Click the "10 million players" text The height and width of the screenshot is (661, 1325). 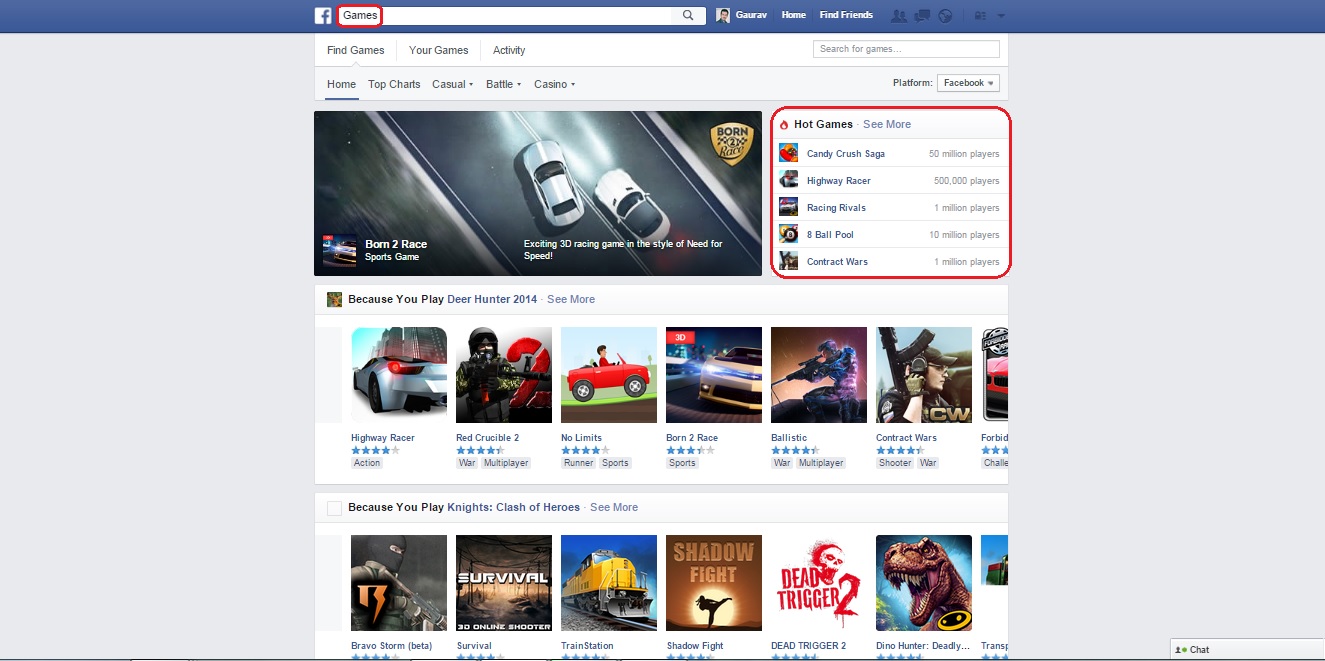pos(964,235)
